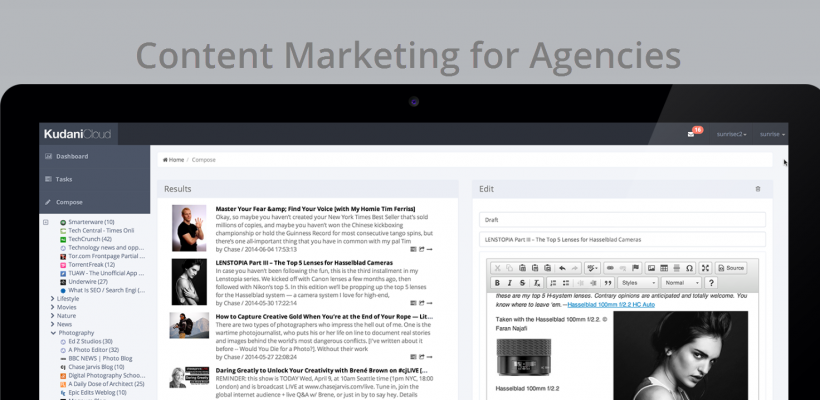Image resolution: width=820 pixels, height=400 pixels.
Task: Undo the last edit in editor
Action: 563,268
